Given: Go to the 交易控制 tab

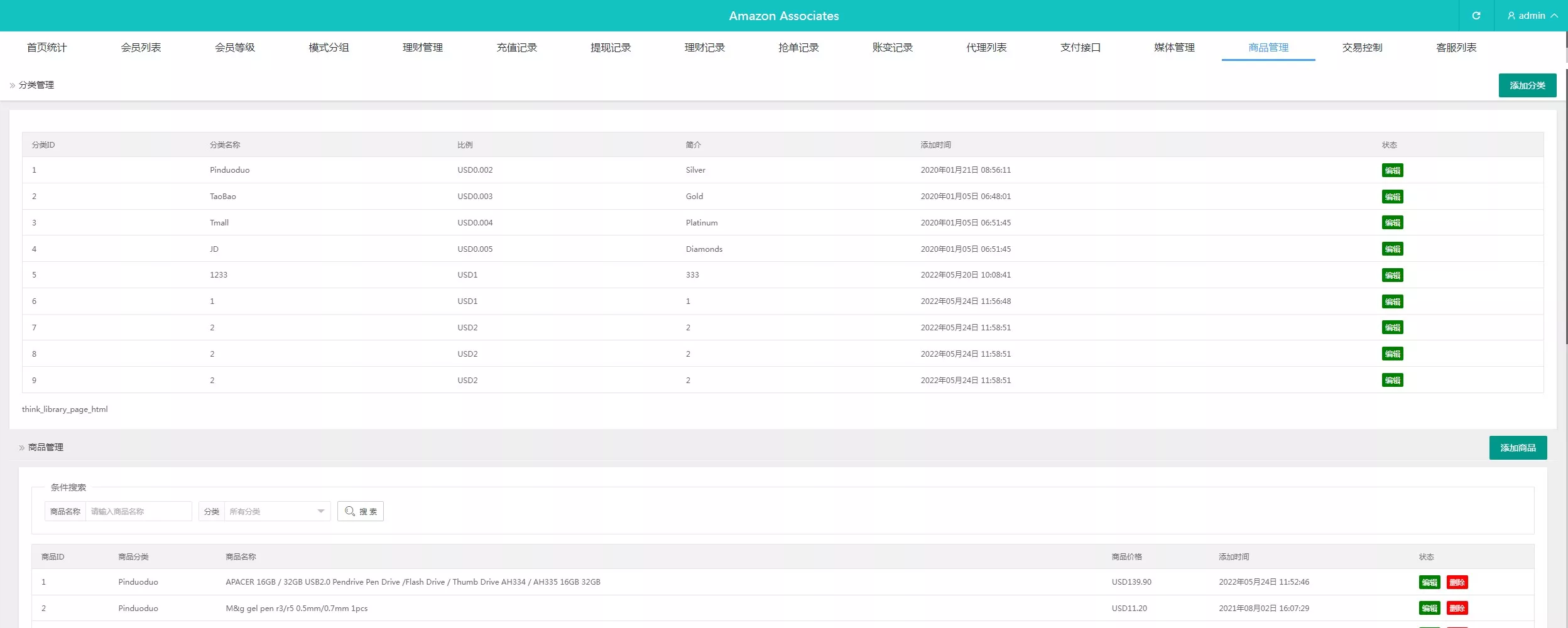Looking at the screenshot, I should 1362,48.
